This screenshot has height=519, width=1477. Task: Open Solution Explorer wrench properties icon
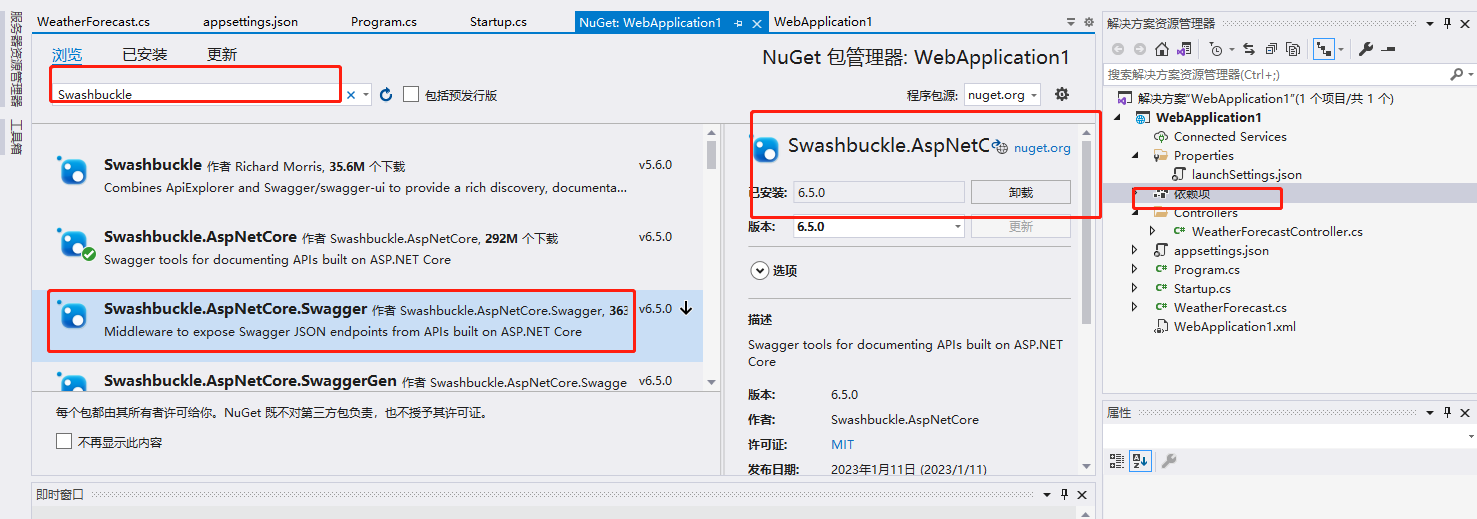click(x=1366, y=49)
